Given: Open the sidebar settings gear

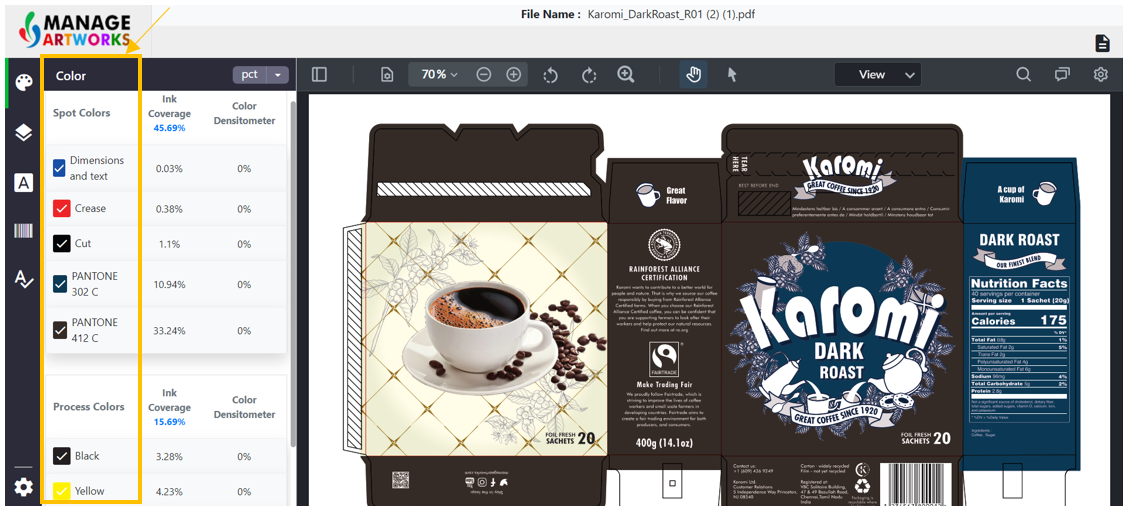Looking at the screenshot, I should pos(24,487).
